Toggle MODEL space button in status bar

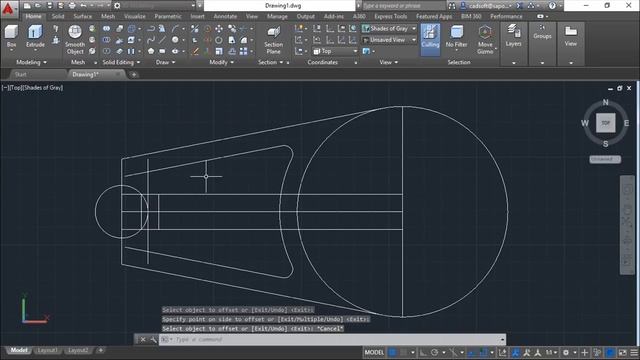374,352
